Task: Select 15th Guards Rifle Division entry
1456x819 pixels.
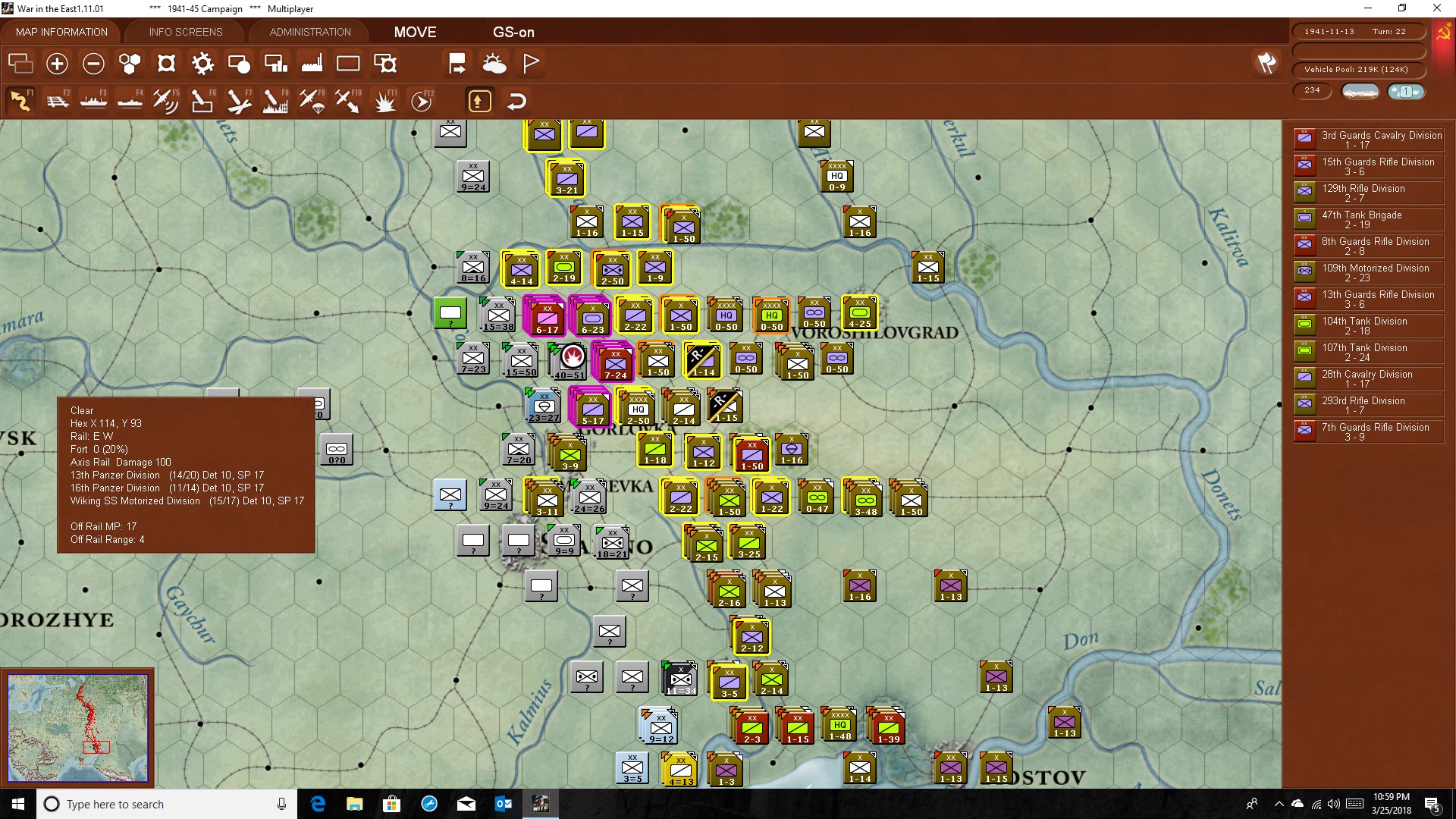Action: point(1368,166)
